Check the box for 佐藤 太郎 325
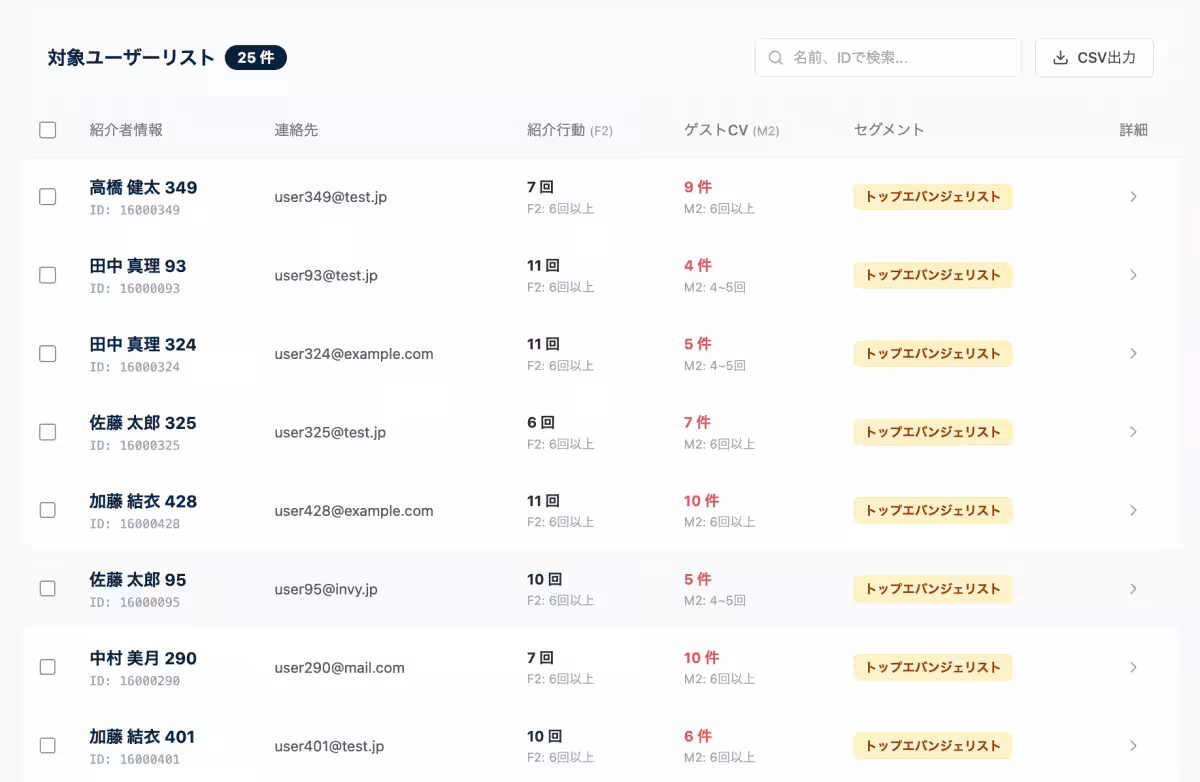This screenshot has height=782, width=1200. pos(47,432)
